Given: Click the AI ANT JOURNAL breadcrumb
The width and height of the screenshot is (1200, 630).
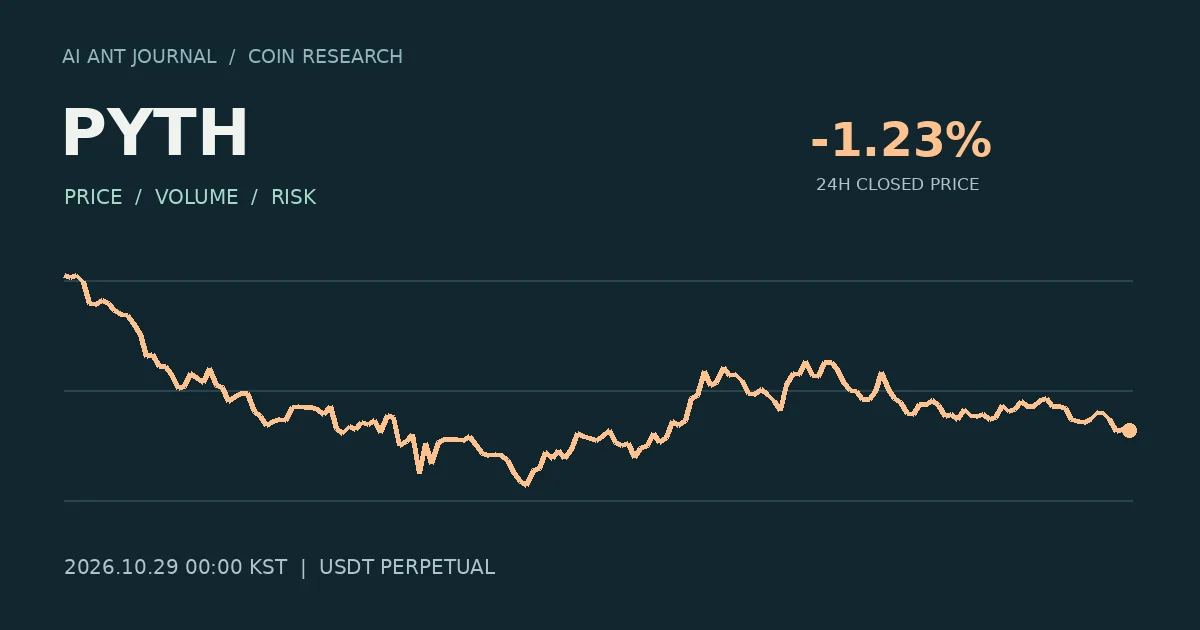Looking at the screenshot, I should (139, 57).
